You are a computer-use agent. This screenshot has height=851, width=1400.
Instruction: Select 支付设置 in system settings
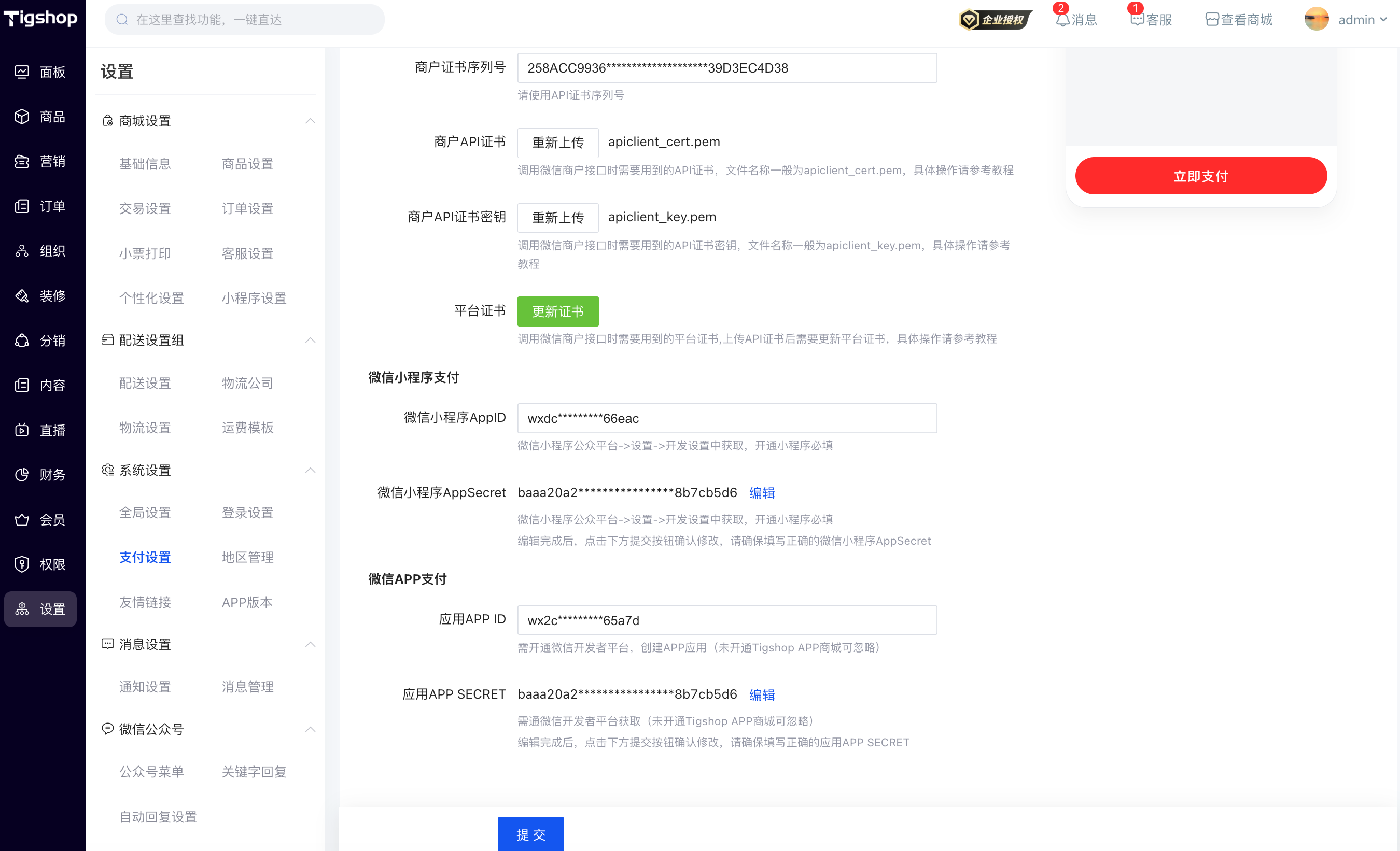coord(145,557)
